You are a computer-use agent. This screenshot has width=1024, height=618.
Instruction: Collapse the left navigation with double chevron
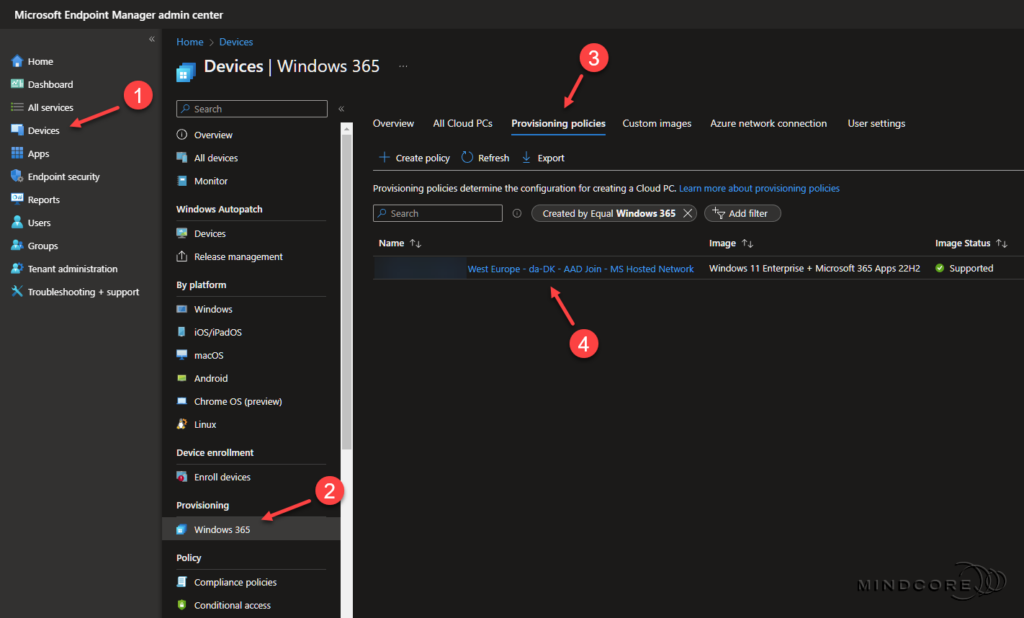tap(152, 39)
